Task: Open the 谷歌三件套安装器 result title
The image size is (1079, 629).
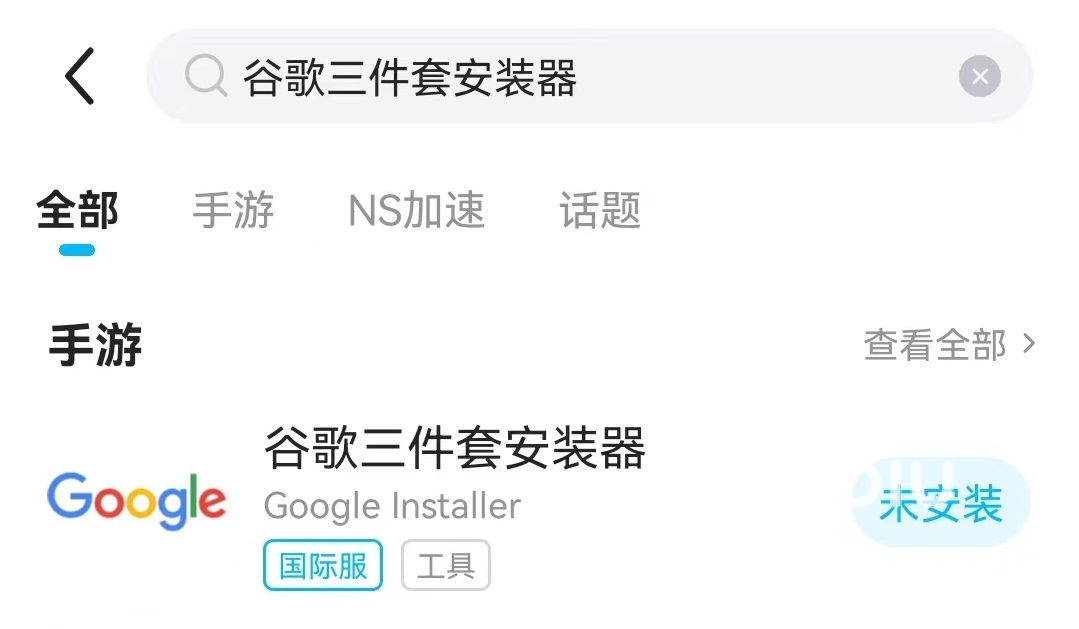Action: click(x=455, y=449)
